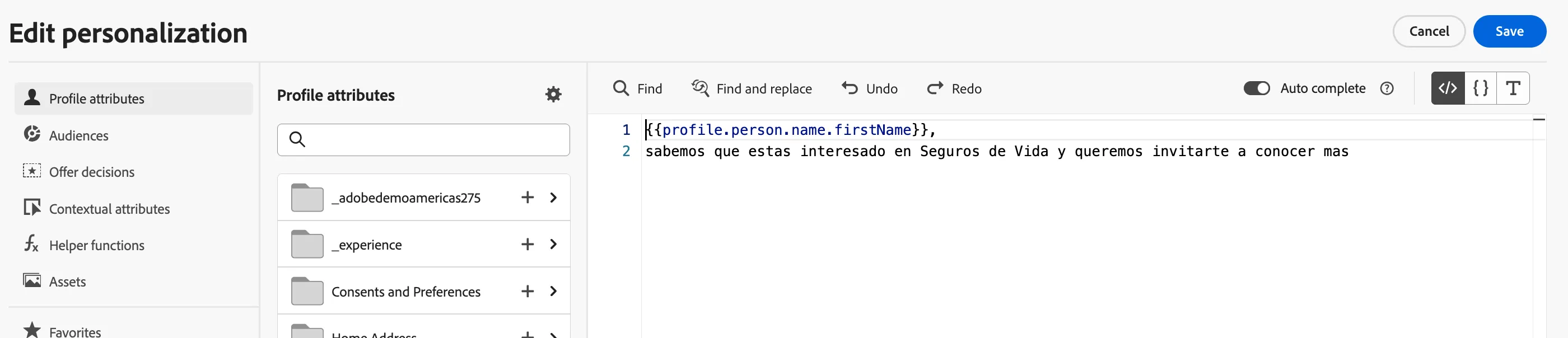Click the _adobedemoamericas275 folder name
Screen dimensions: 1568x338
point(406,198)
